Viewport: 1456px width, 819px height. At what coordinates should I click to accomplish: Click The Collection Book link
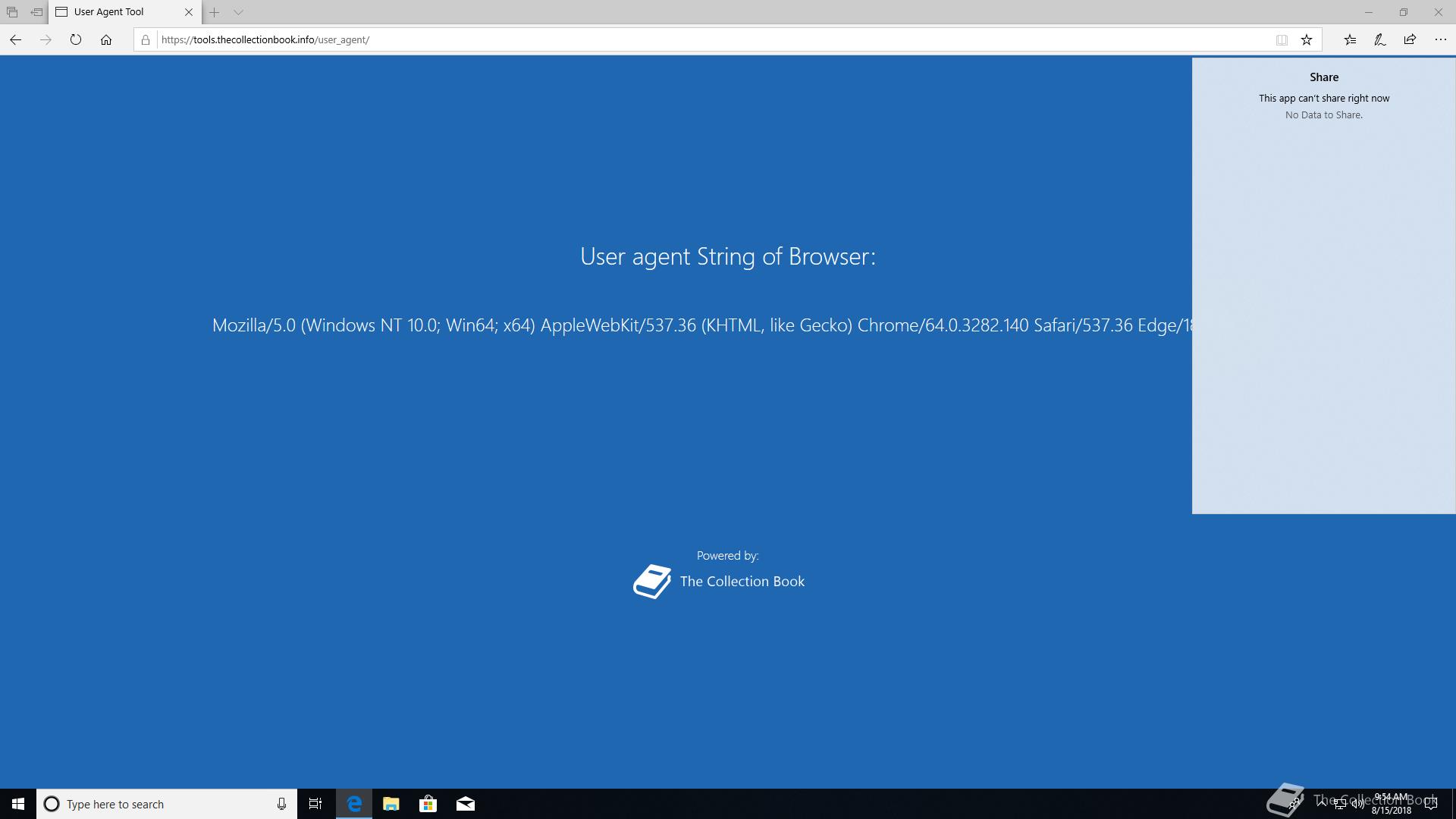(742, 582)
